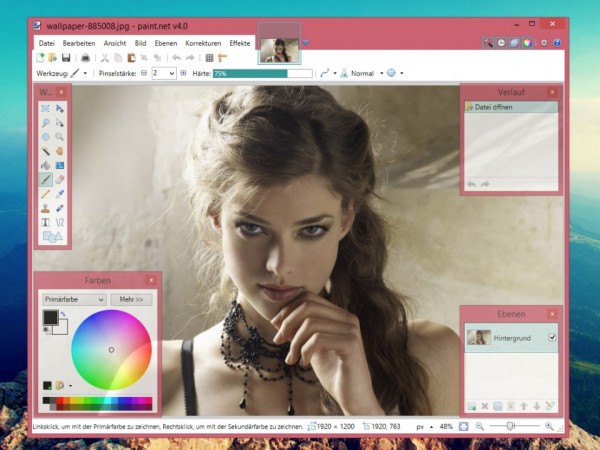Open the Effekte menu
This screenshot has height=450, width=600.
[x=240, y=44]
